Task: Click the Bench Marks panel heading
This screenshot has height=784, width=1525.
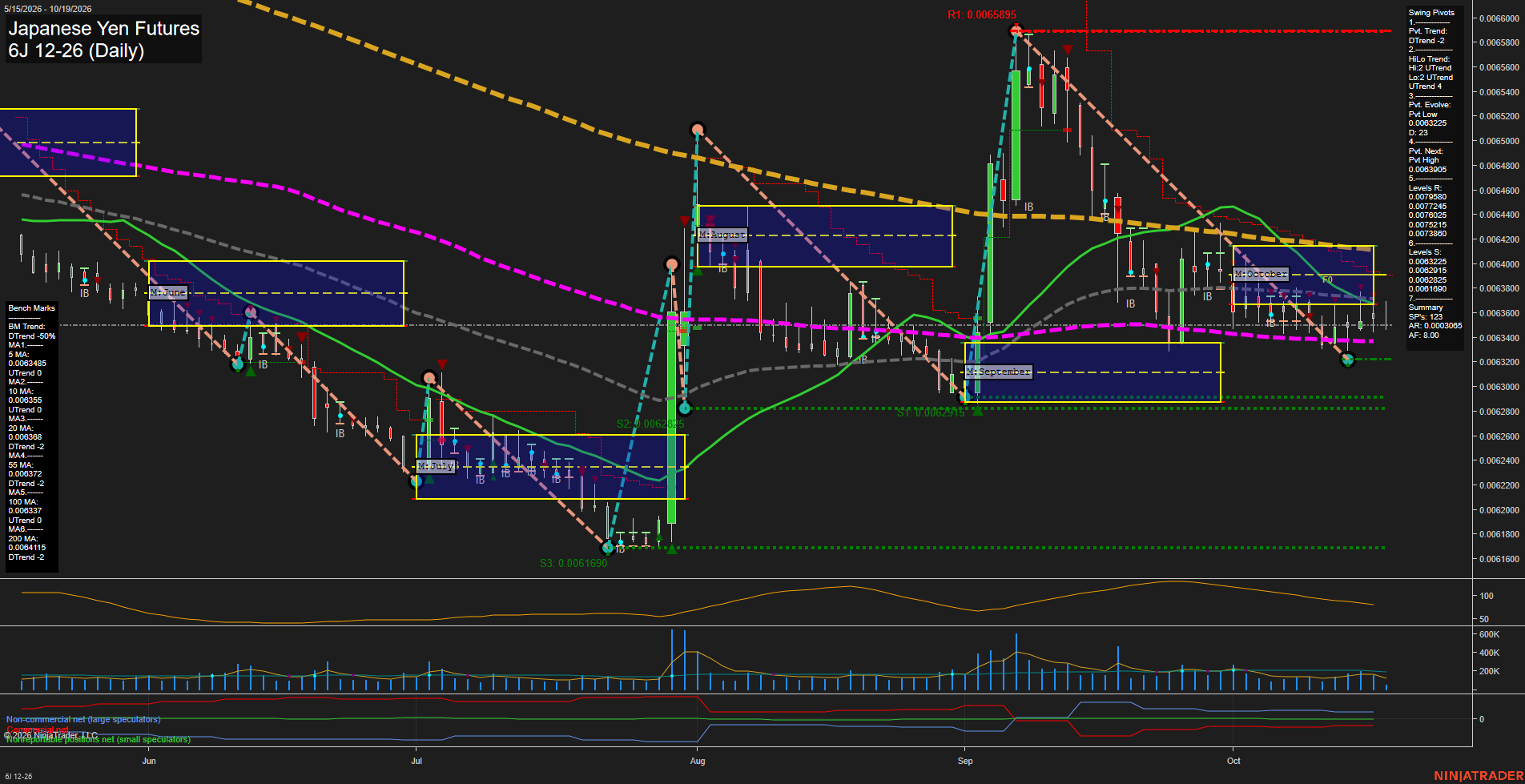Action: coord(32,308)
